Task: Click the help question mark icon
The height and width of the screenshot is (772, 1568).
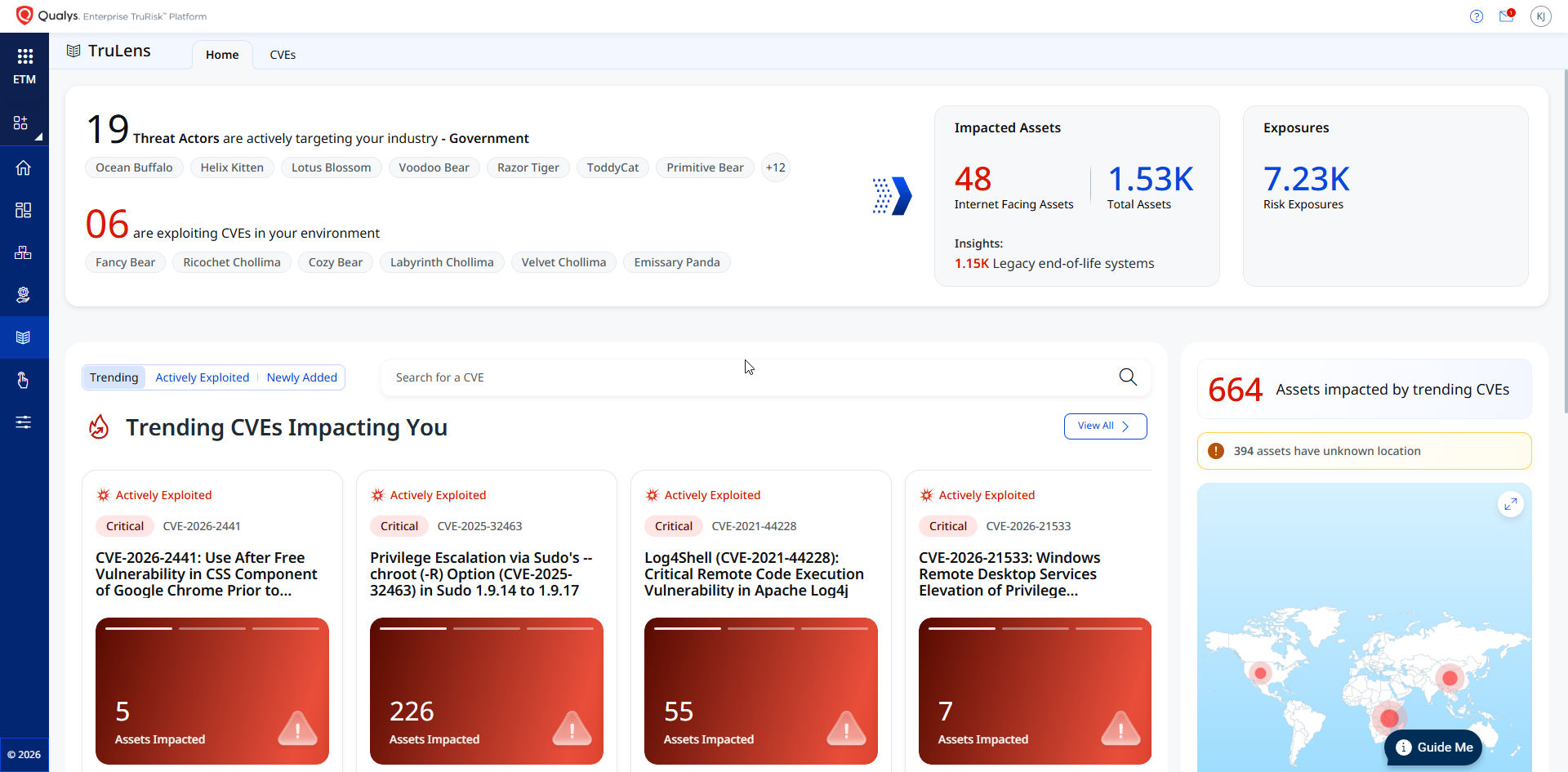Action: [x=1476, y=16]
